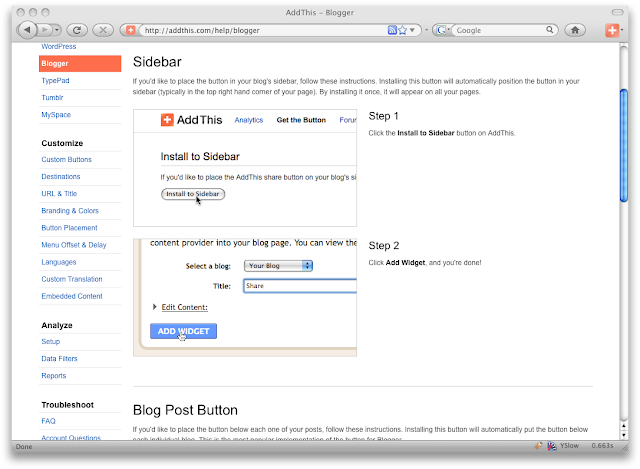Click the Stop loading X icon
Image resolution: width=640 pixels, height=469 pixels.
pos(103,30)
